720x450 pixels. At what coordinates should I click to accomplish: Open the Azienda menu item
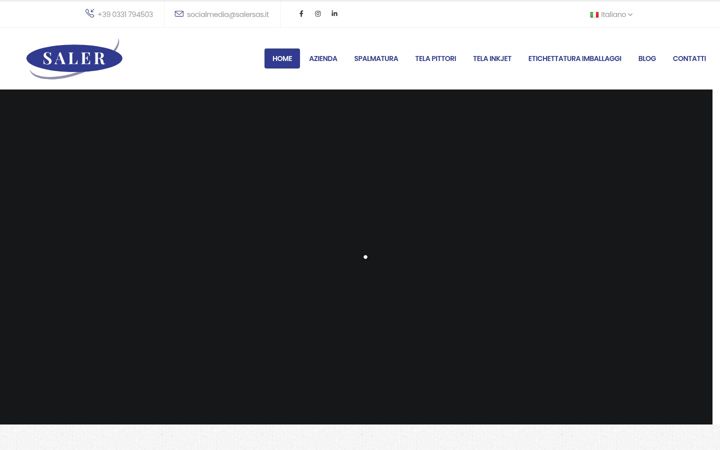[x=323, y=58]
